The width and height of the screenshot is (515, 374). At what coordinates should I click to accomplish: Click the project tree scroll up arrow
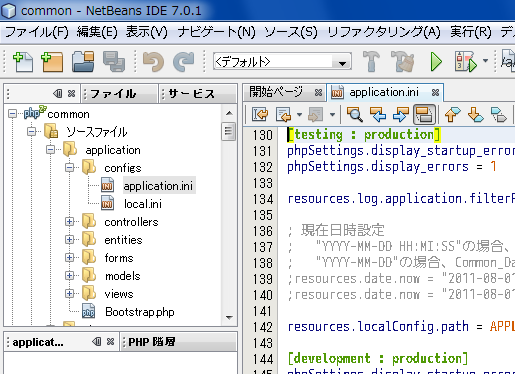click(x=229, y=113)
